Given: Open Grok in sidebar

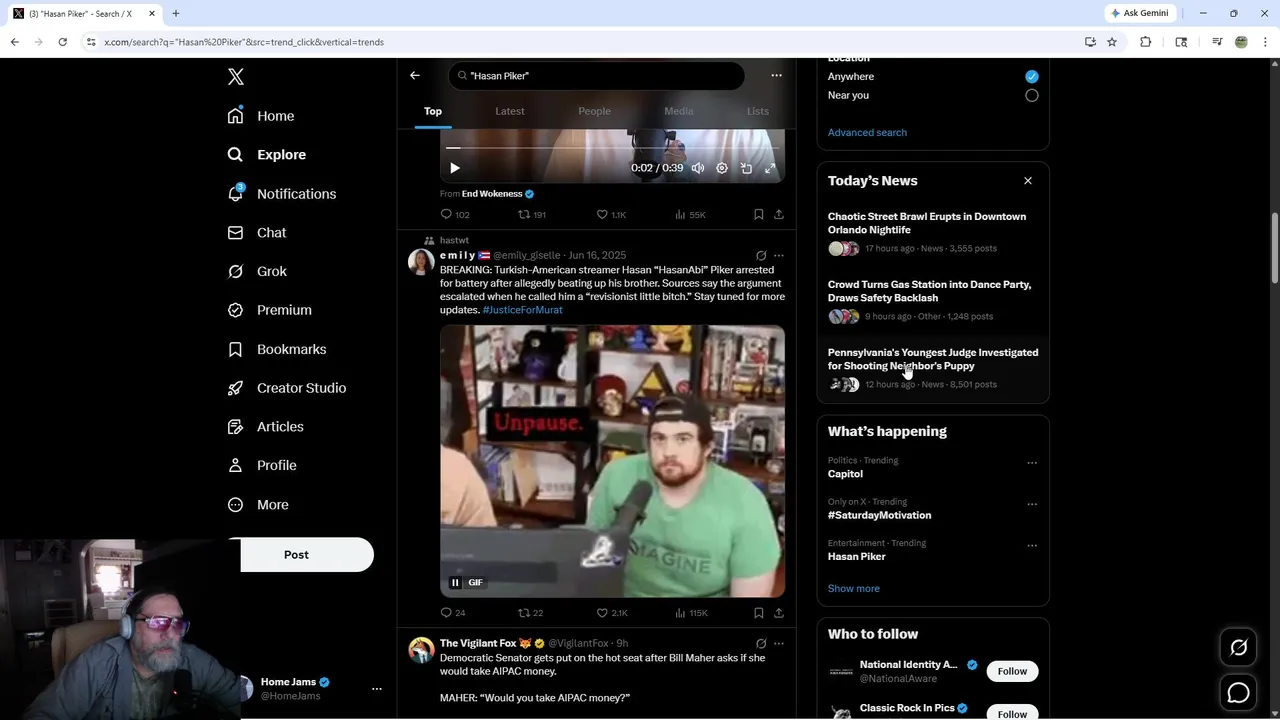Looking at the screenshot, I should tap(257, 271).
